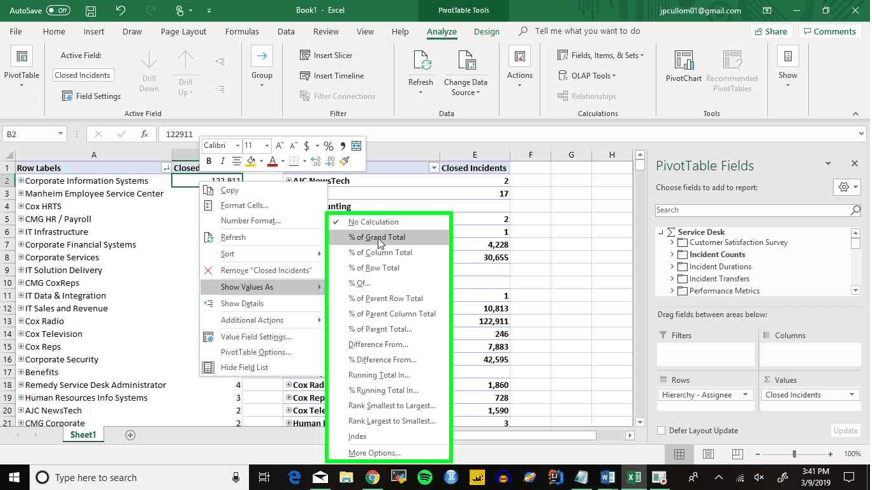Expand the Incident Counts field group
This screenshot has width=872, height=490.
(x=672, y=255)
